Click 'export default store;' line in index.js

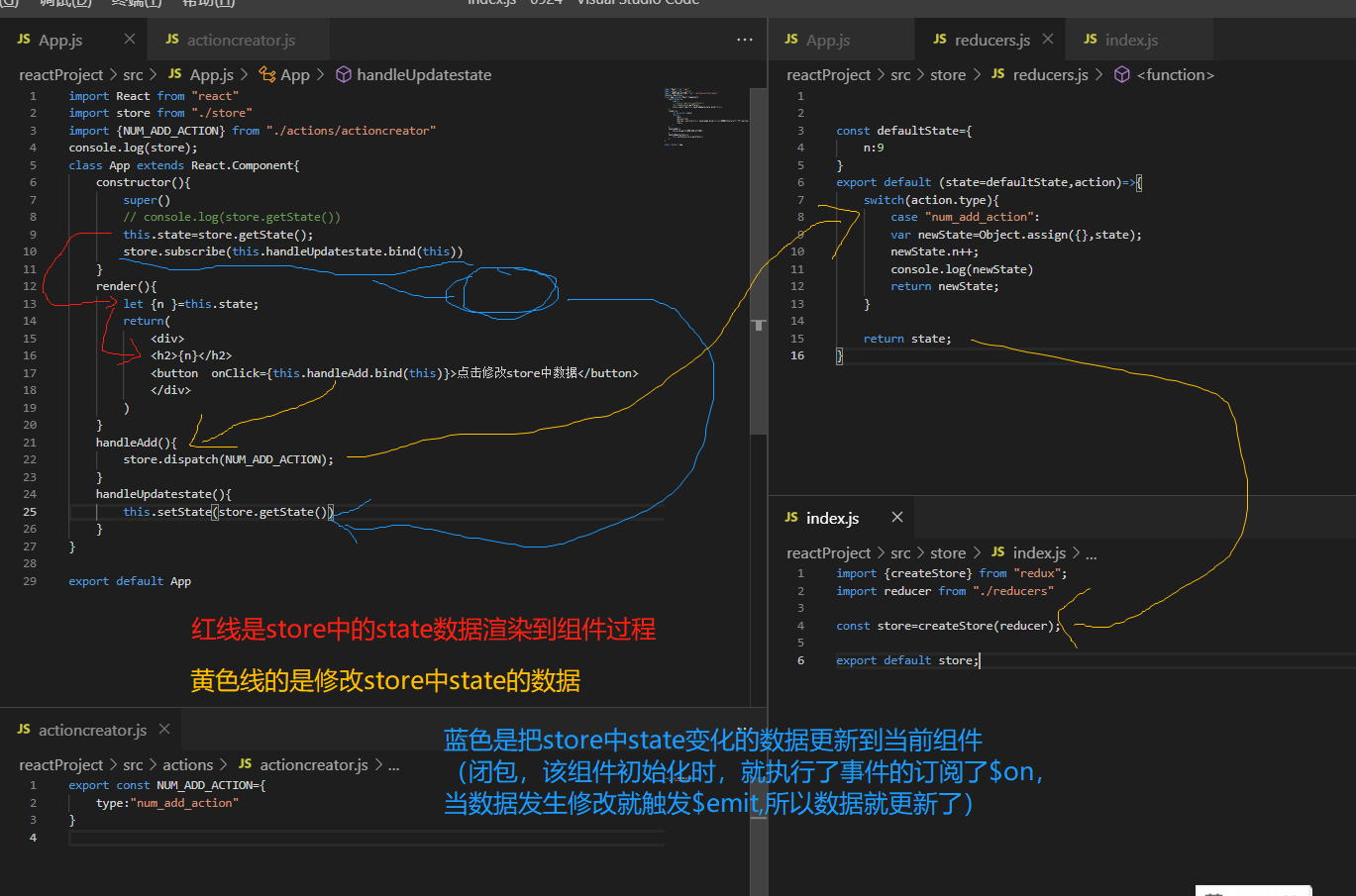[907, 660]
